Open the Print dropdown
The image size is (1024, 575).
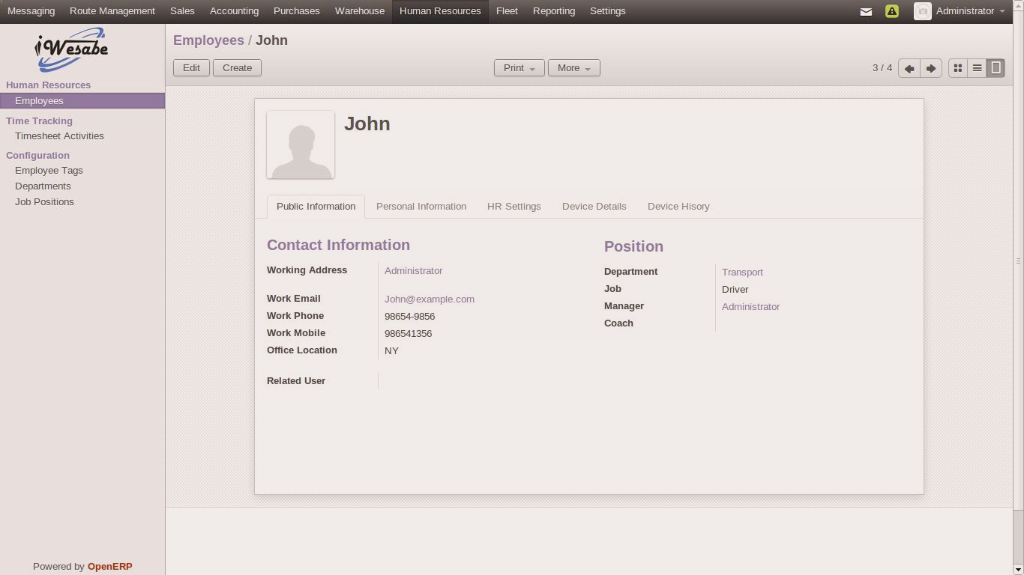tap(518, 68)
